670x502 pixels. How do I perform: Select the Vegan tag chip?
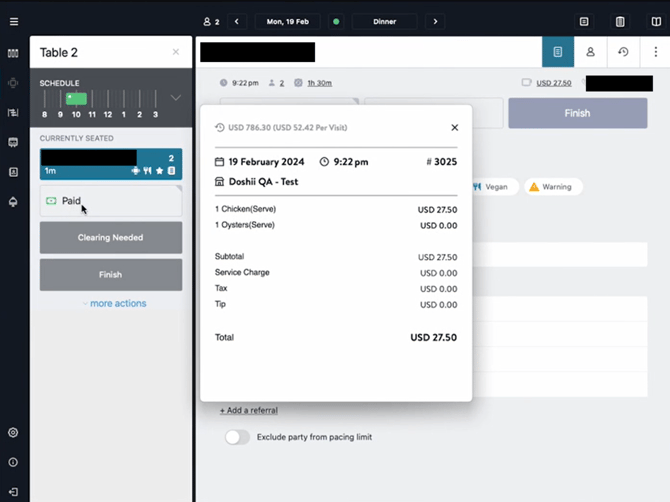point(492,187)
